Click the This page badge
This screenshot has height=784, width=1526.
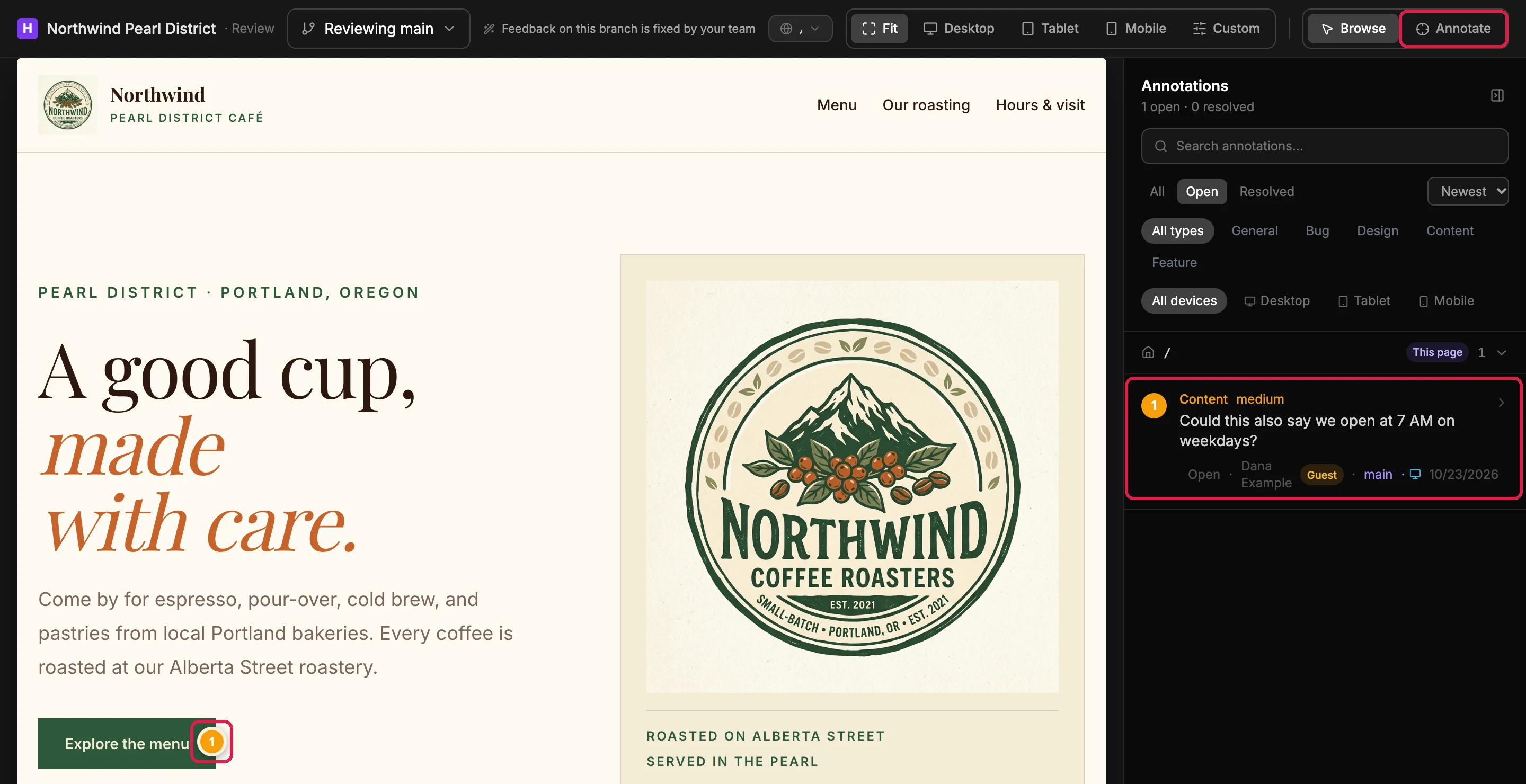(1436, 352)
